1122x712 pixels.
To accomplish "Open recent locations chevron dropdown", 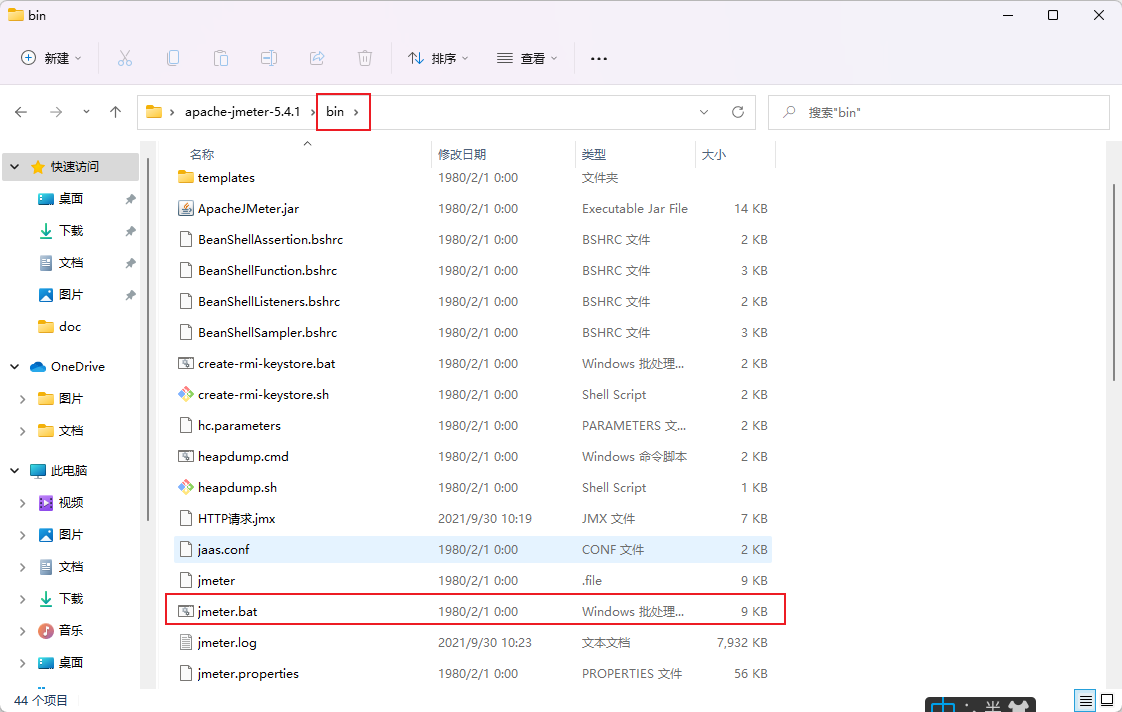I will (87, 112).
